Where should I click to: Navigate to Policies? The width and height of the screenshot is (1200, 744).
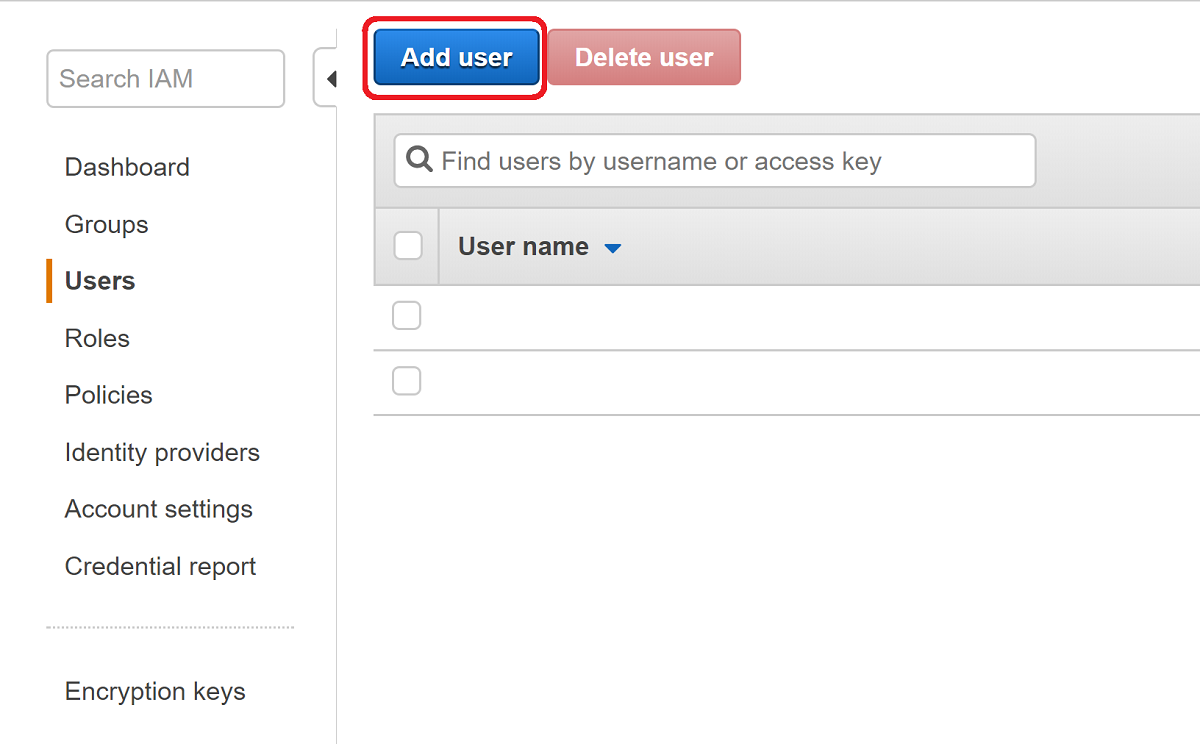click(108, 395)
